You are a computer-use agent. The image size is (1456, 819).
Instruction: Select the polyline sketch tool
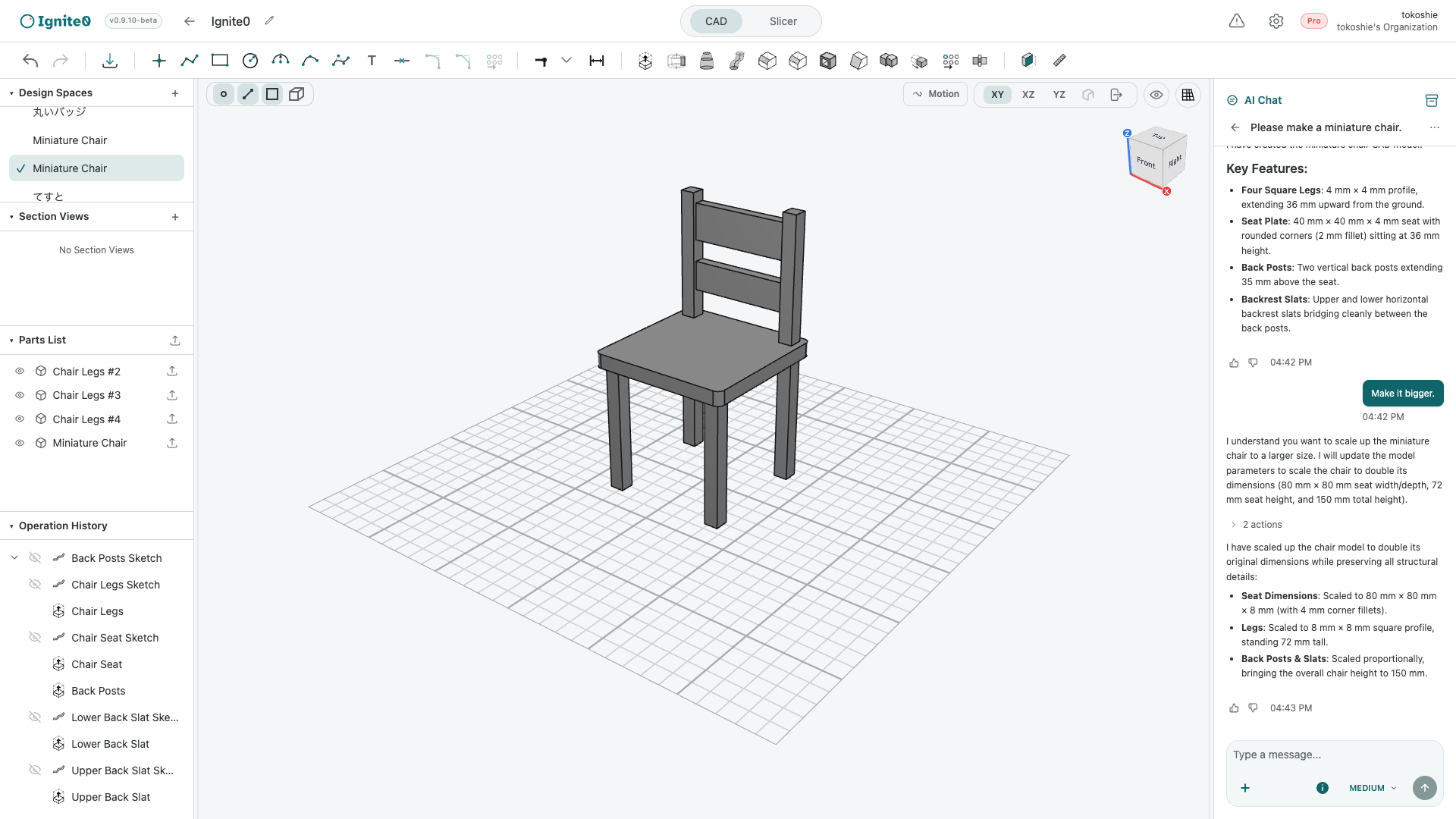coord(190,61)
